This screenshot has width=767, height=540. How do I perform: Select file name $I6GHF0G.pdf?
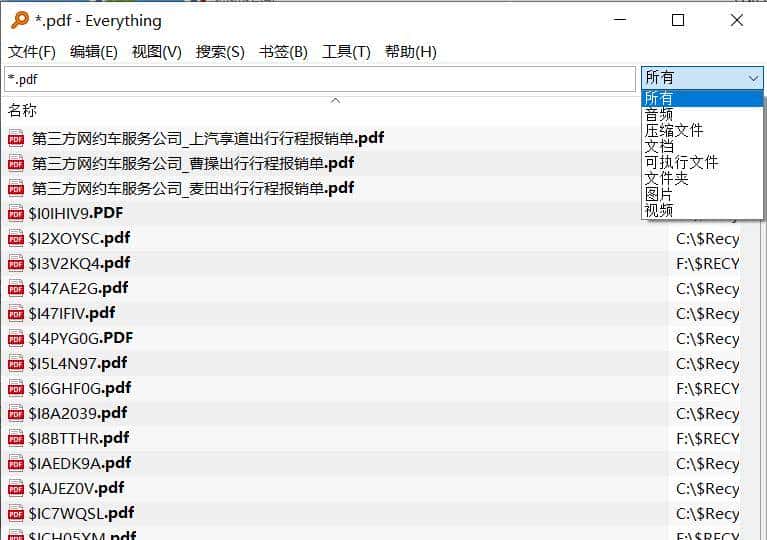pos(80,388)
